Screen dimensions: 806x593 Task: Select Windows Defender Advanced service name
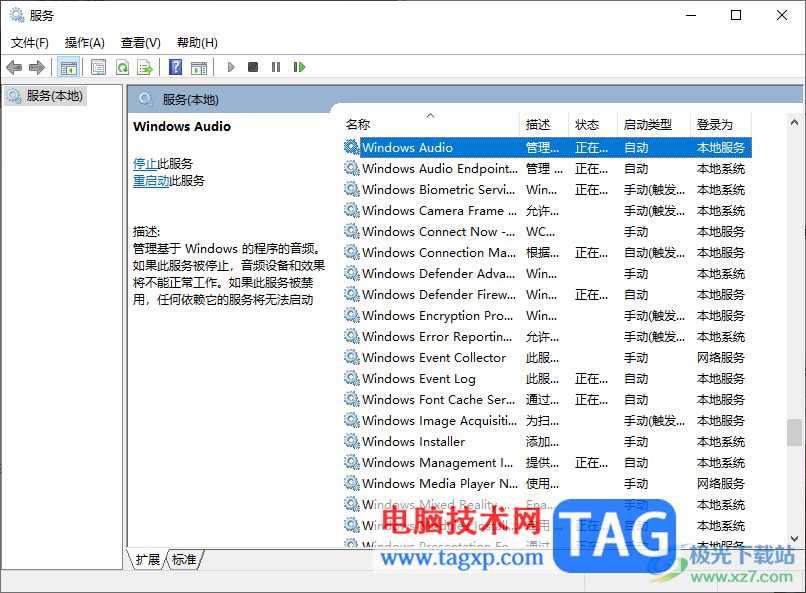click(x=438, y=274)
